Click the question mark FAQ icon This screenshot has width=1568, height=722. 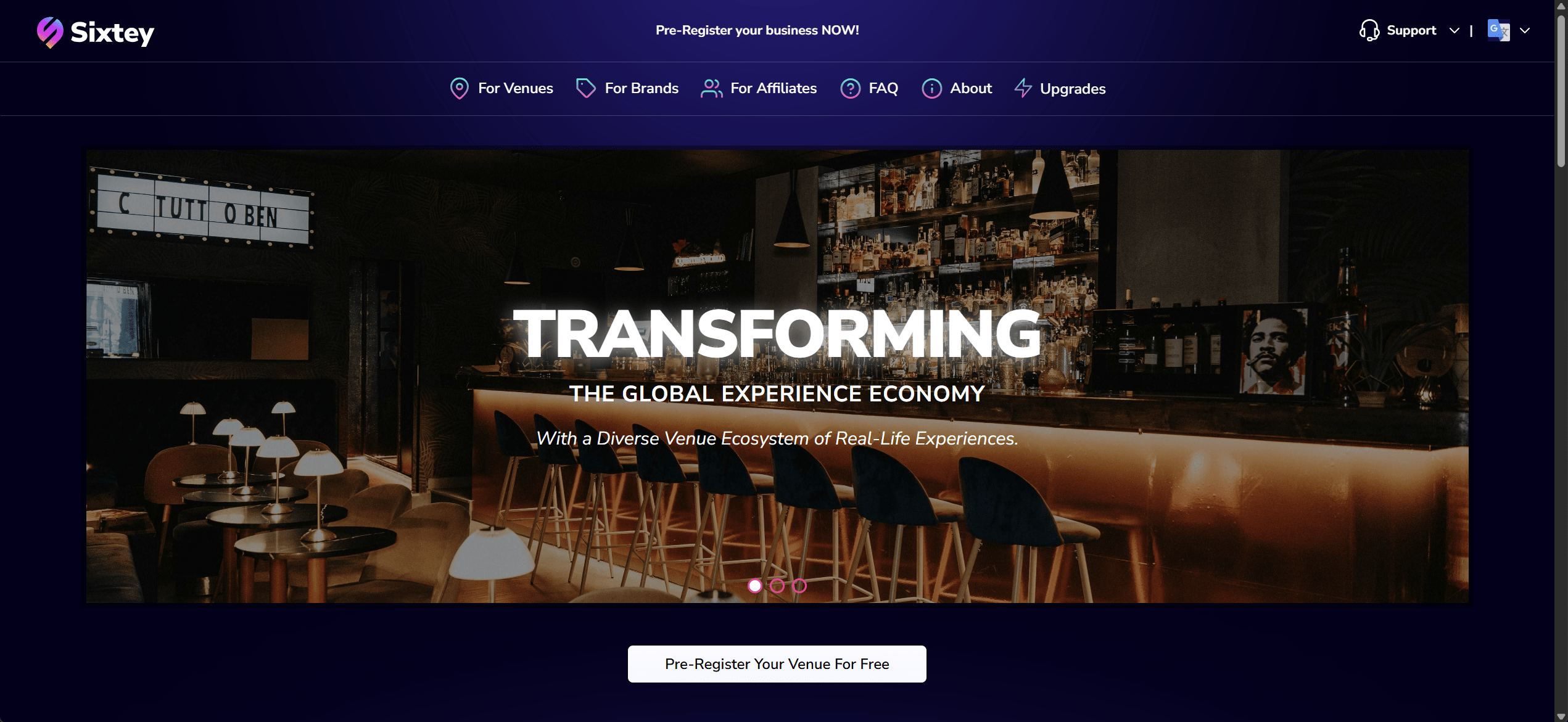point(850,88)
